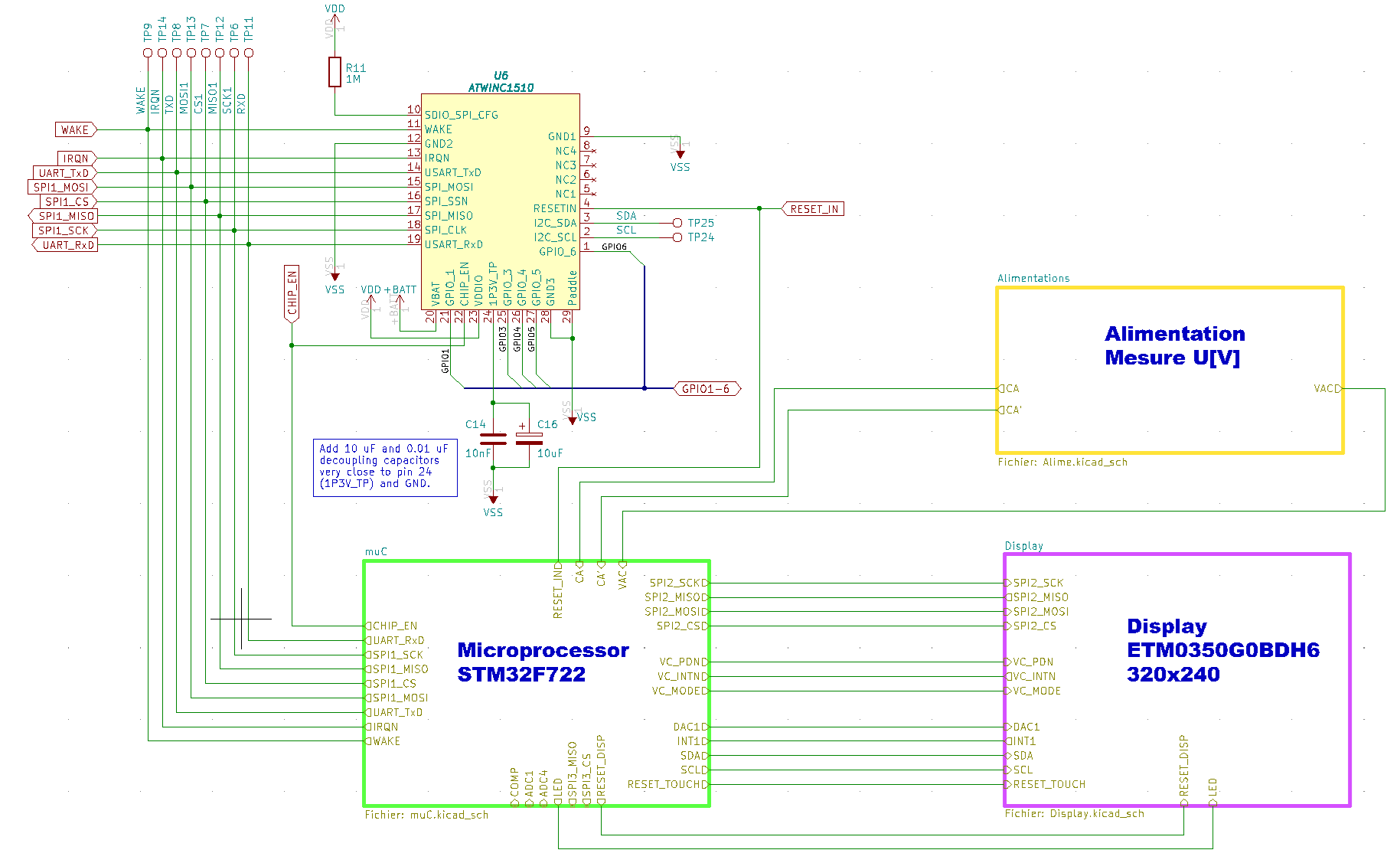Viewport: 1400px width, 863px height.
Task: Select the ATWINC1510 U6 component body
Action: 500,201
